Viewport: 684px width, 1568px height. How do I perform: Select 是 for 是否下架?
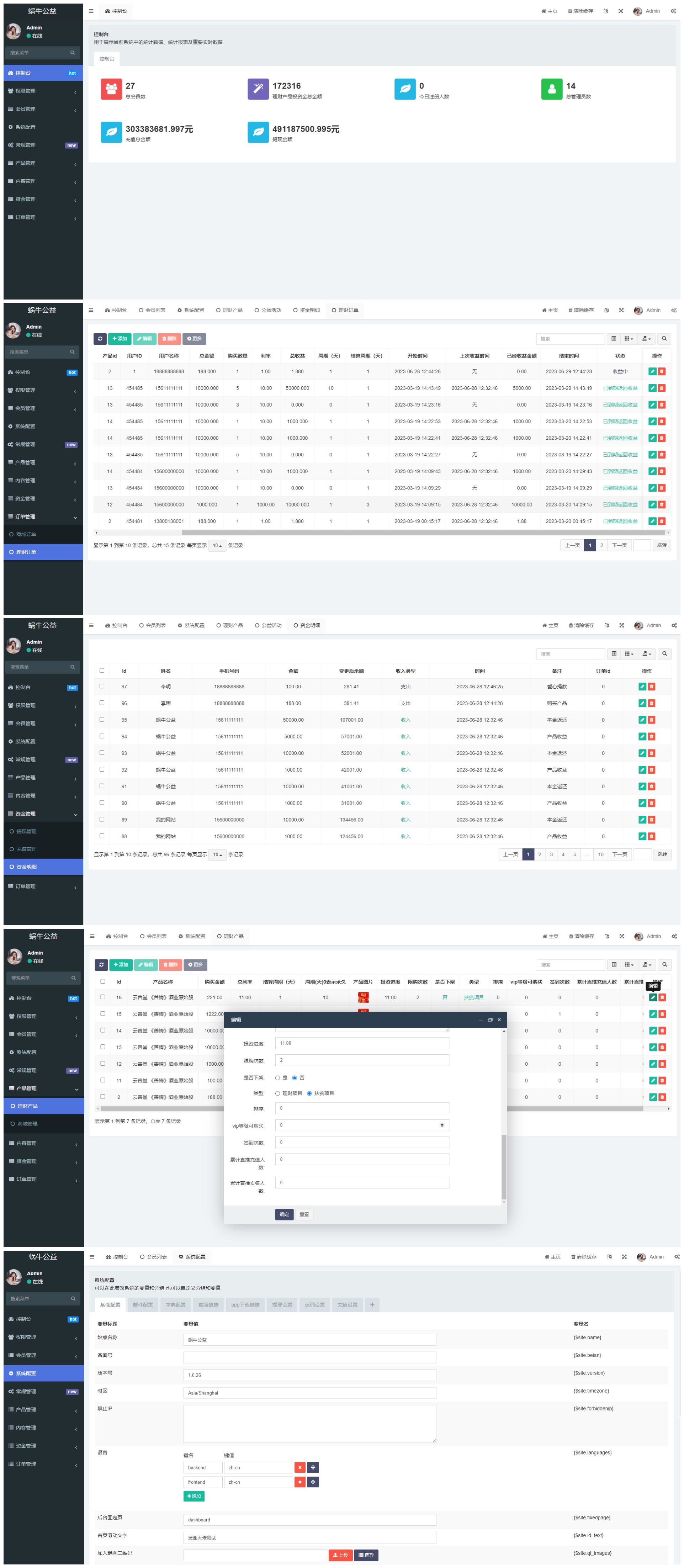point(277,1077)
